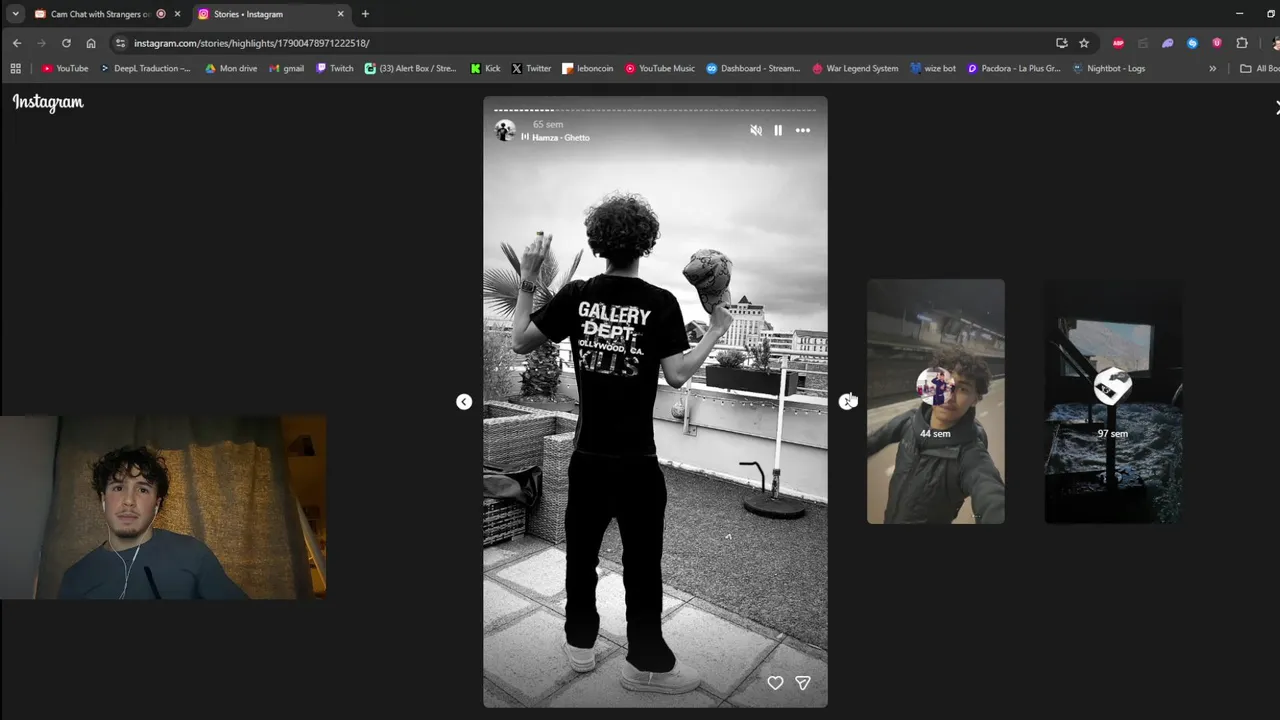
Task: Click the install/cast icon in address bar
Action: pyautogui.click(x=1061, y=43)
